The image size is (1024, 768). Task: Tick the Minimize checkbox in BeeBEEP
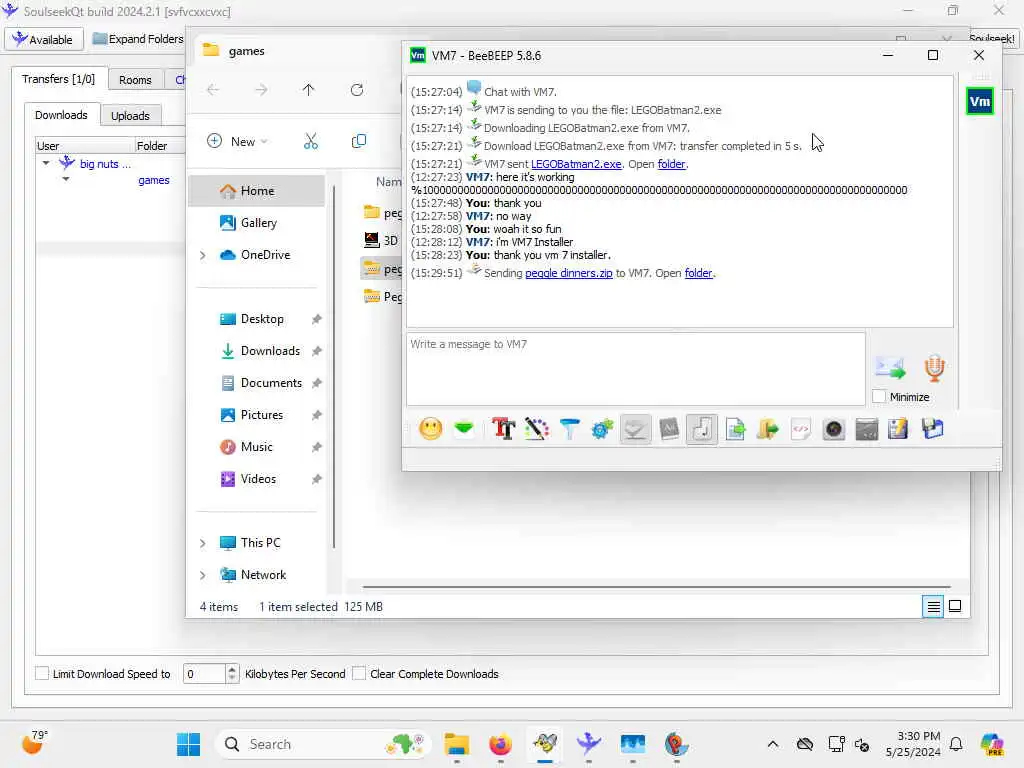pos(880,396)
